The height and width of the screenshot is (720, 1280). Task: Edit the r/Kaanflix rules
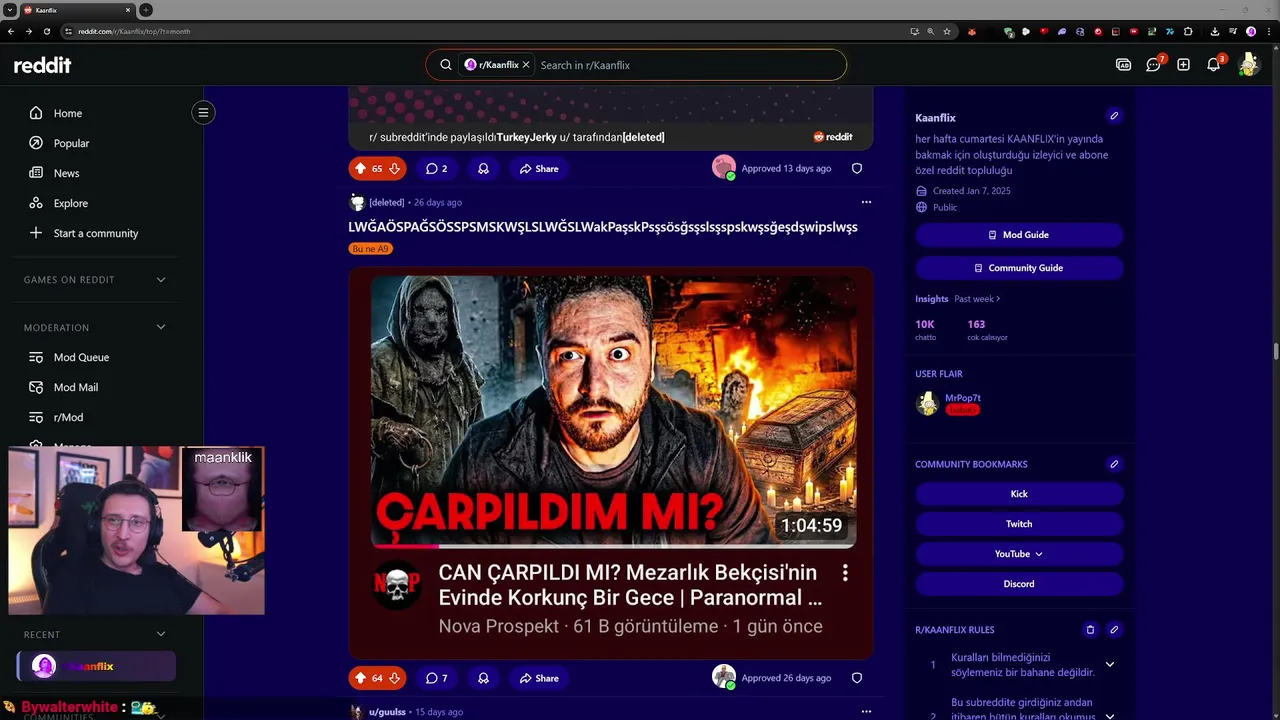click(1114, 630)
